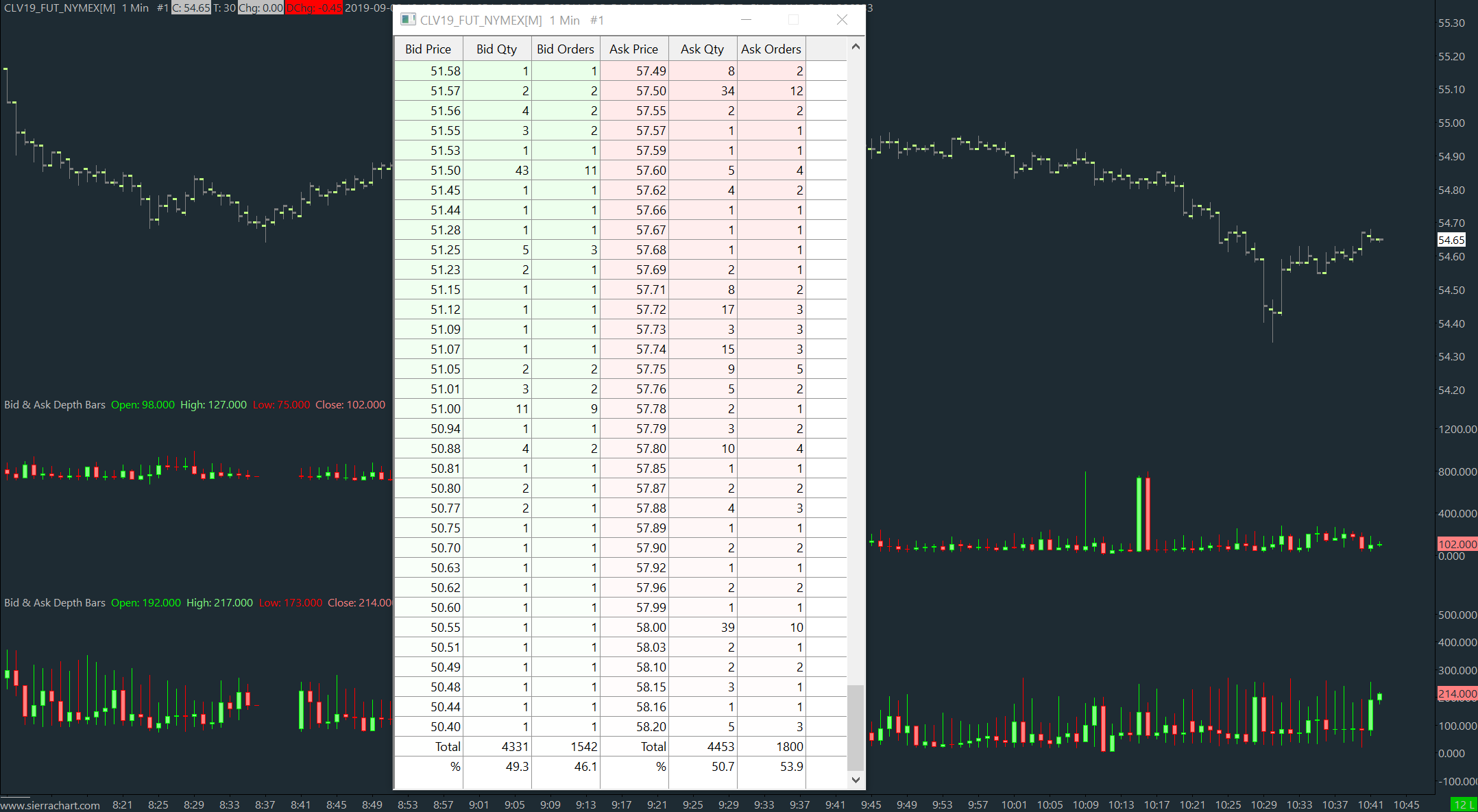The height and width of the screenshot is (812, 1478).
Task: Minimize the market depth window
Action: pyautogui.click(x=746, y=20)
